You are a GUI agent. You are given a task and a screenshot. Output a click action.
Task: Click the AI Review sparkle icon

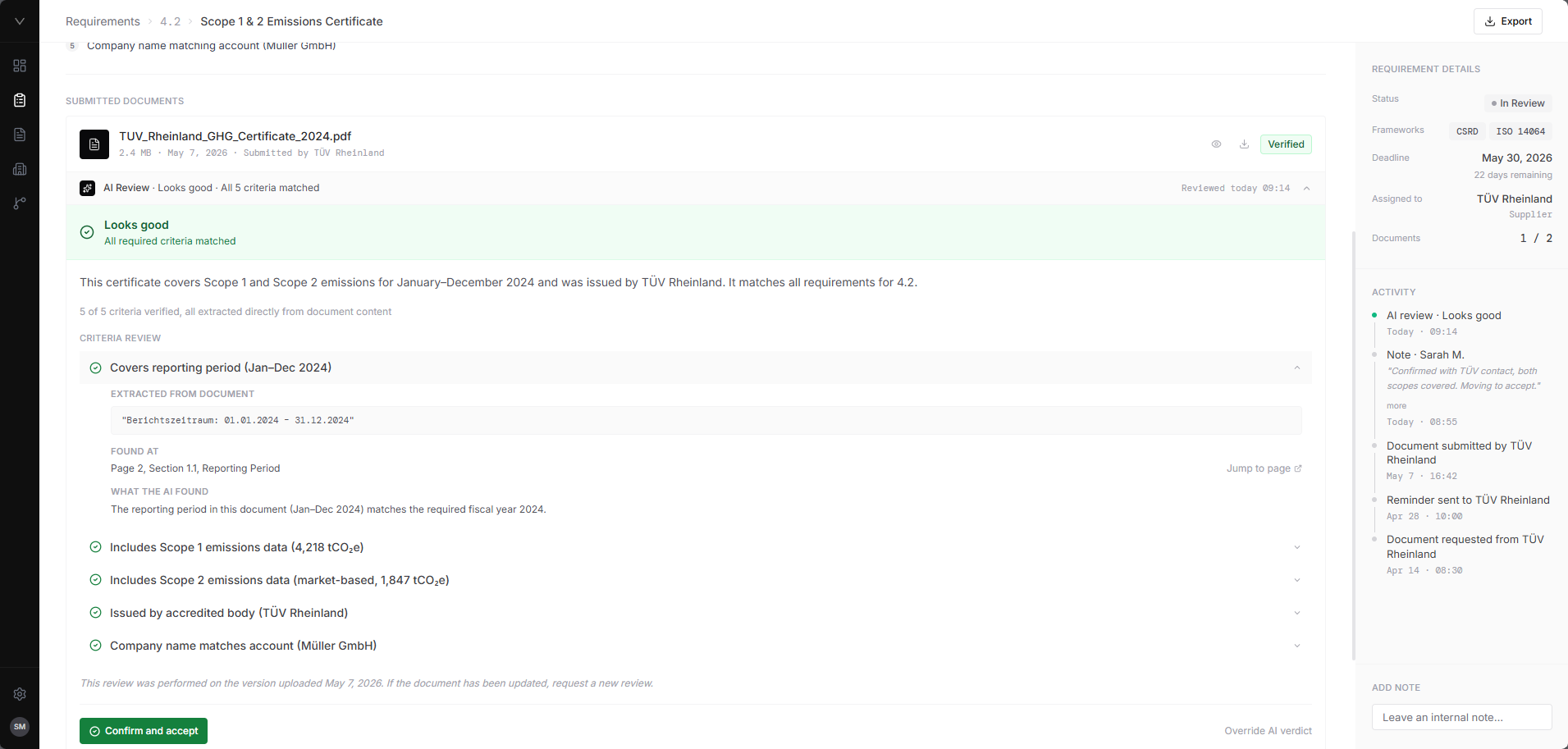87,188
